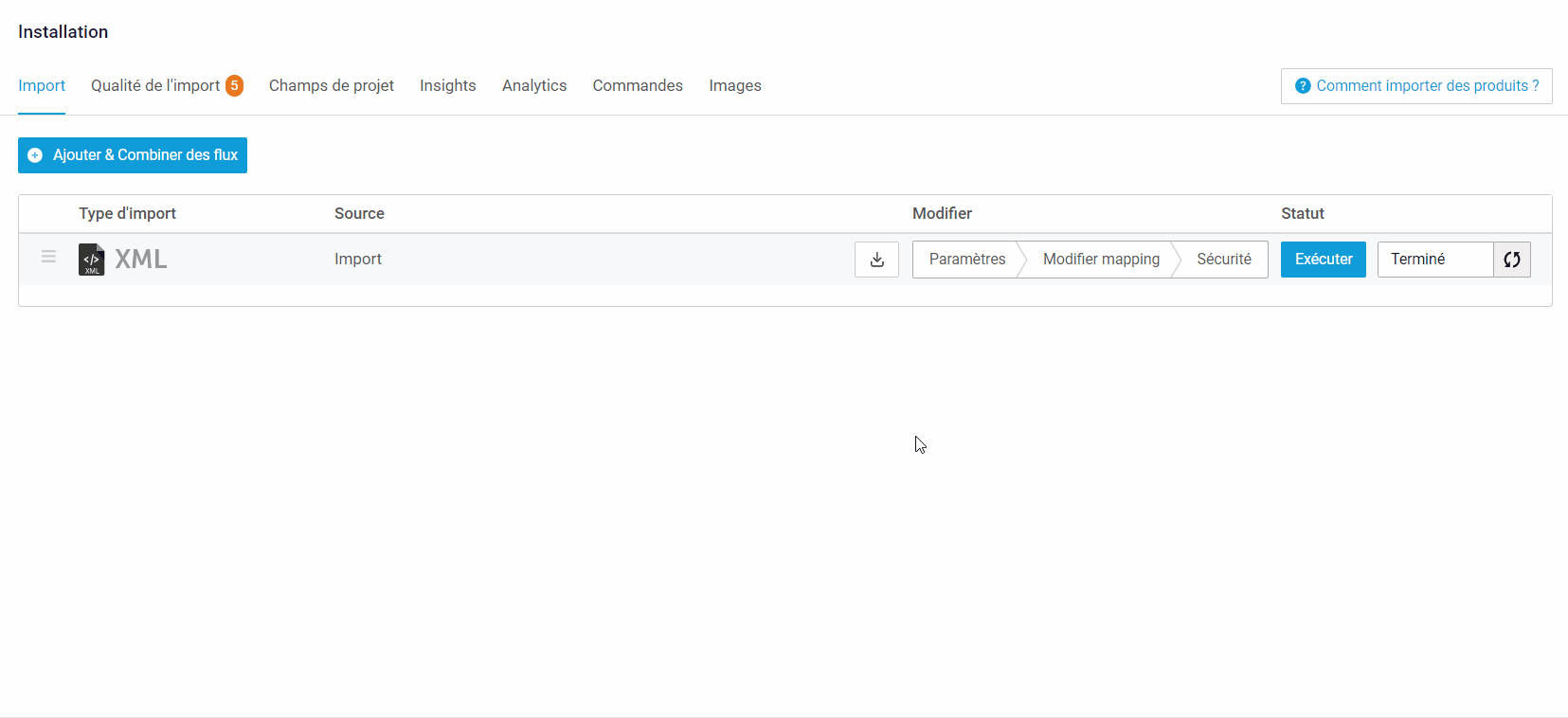Open the Qualité de l'import tab
This screenshot has width=1568, height=718.
pyautogui.click(x=155, y=86)
